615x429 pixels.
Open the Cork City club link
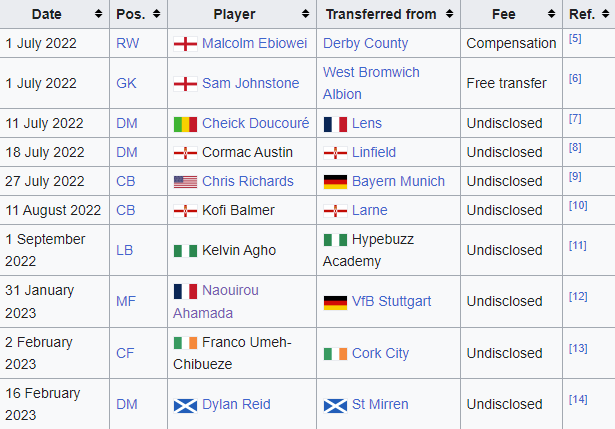click(380, 353)
